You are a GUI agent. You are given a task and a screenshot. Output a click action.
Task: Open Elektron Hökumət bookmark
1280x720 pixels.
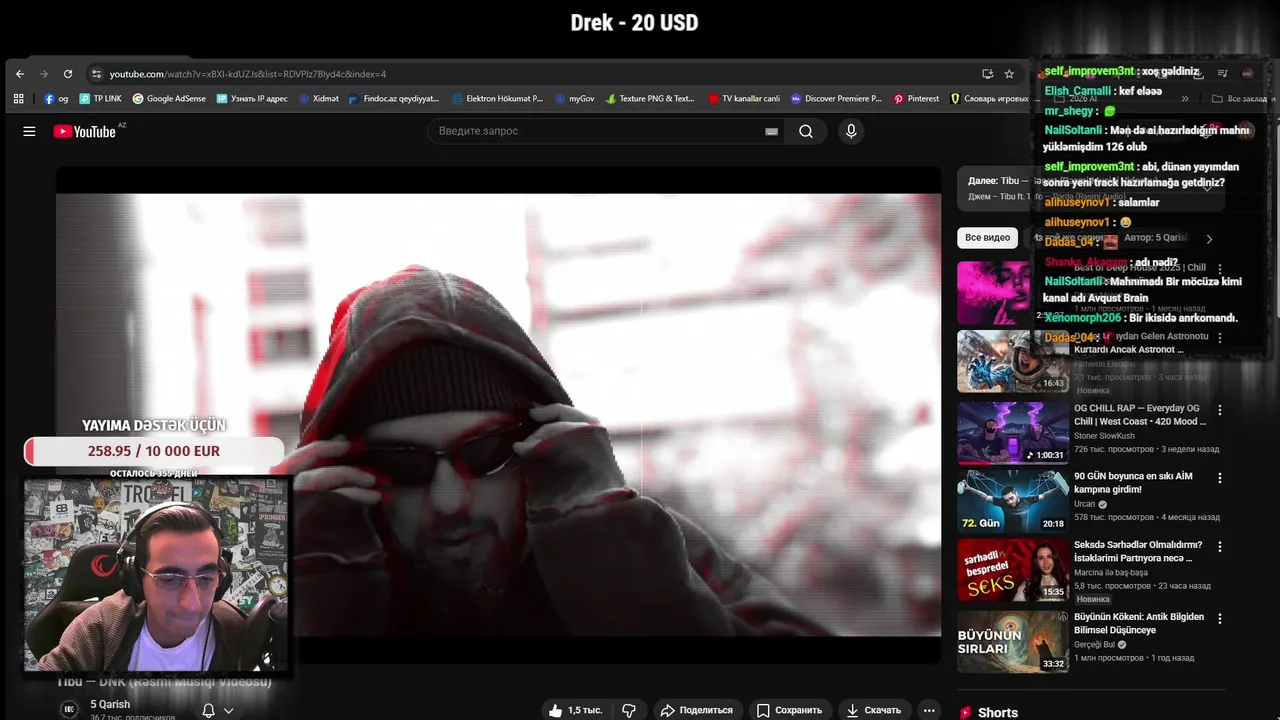497,99
